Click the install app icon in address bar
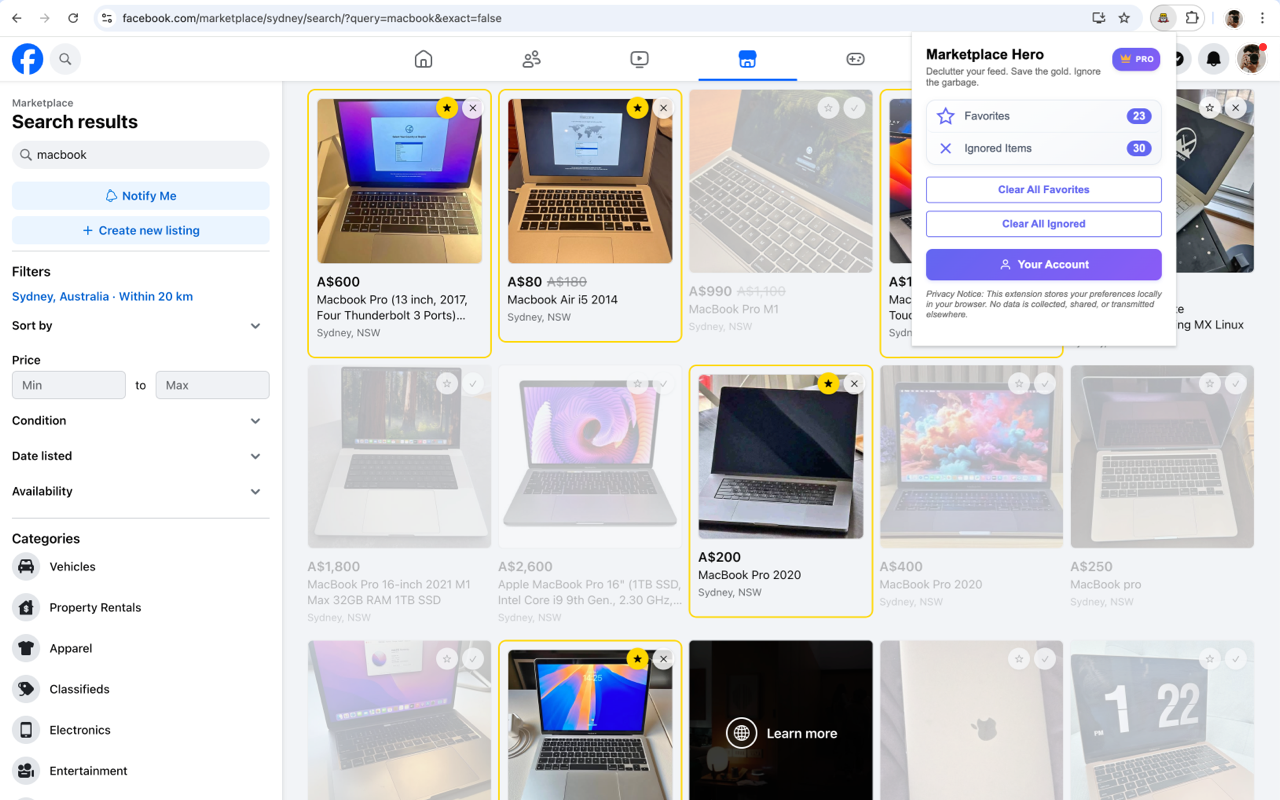This screenshot has height=800, width=1280. 1098,18
